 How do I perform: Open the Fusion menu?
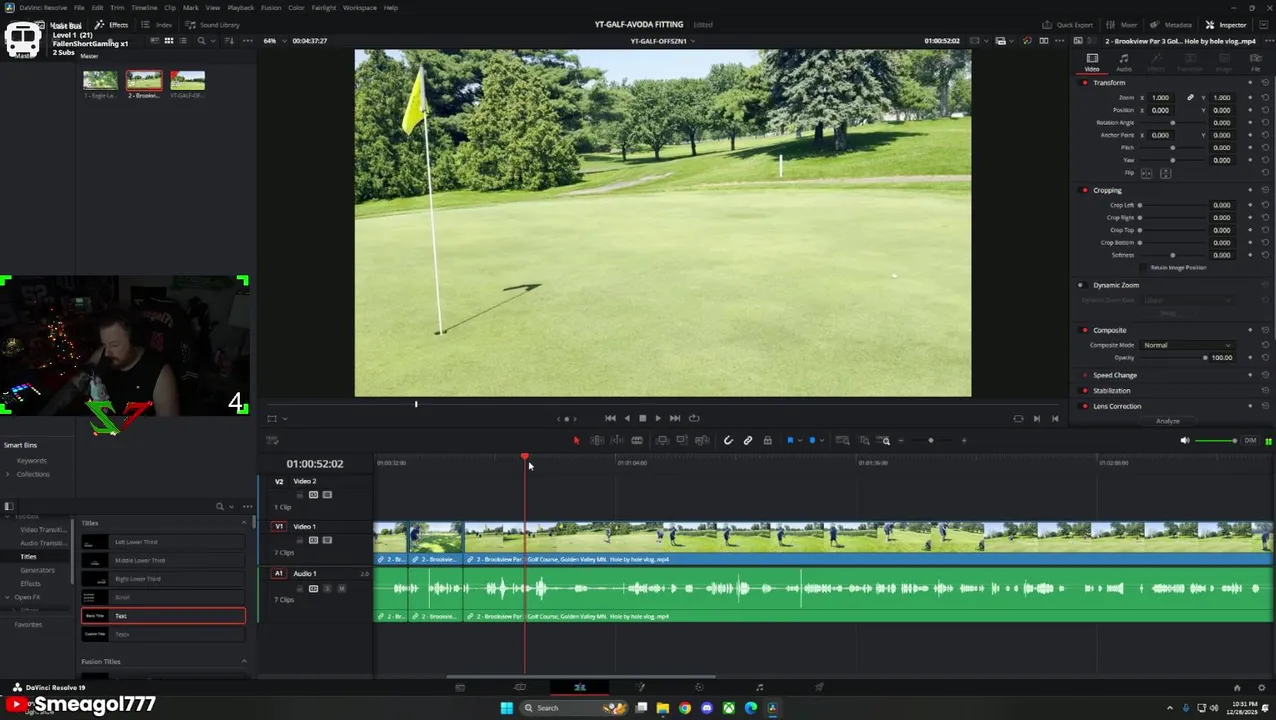click(x=270, y=8)
